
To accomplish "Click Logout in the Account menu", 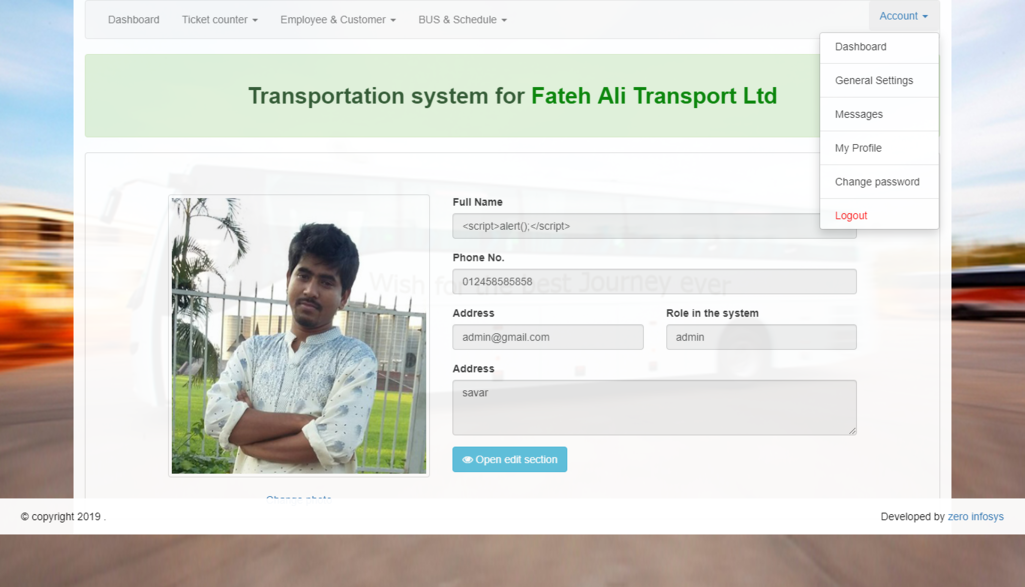I will (x=850, y=216).
